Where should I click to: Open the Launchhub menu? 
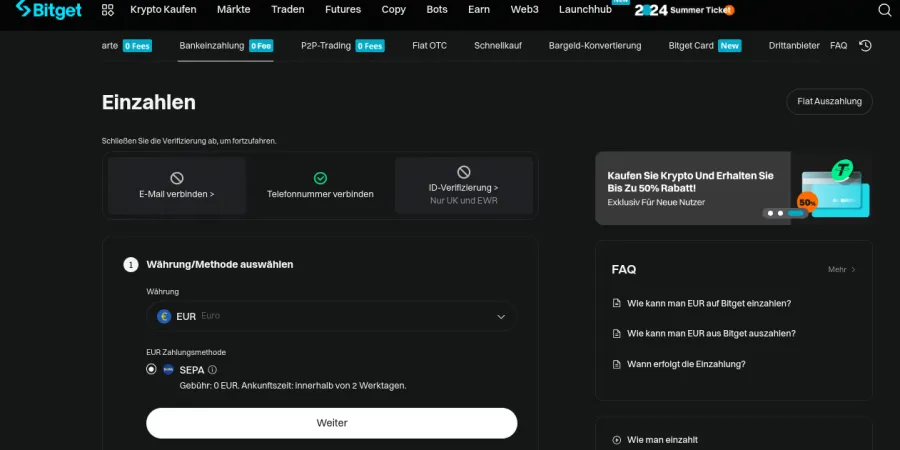(x=585, y=10)
